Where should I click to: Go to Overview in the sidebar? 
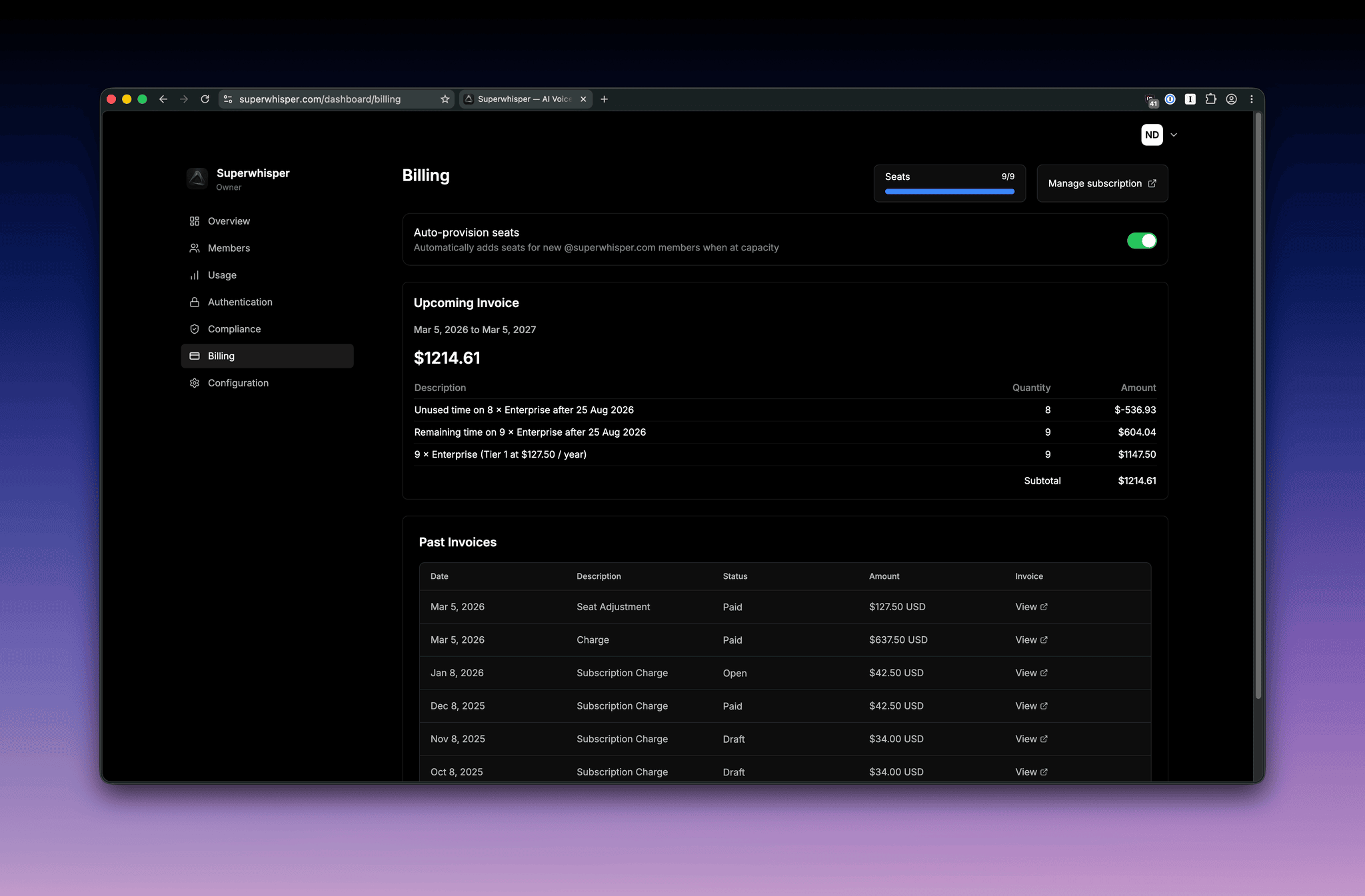point(267,221)
